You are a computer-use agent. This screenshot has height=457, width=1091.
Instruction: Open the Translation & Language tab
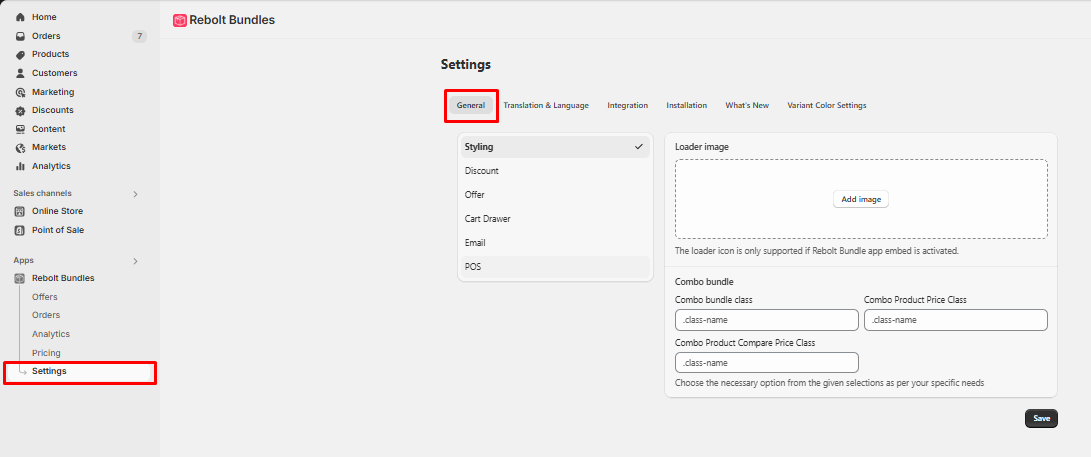546,105
